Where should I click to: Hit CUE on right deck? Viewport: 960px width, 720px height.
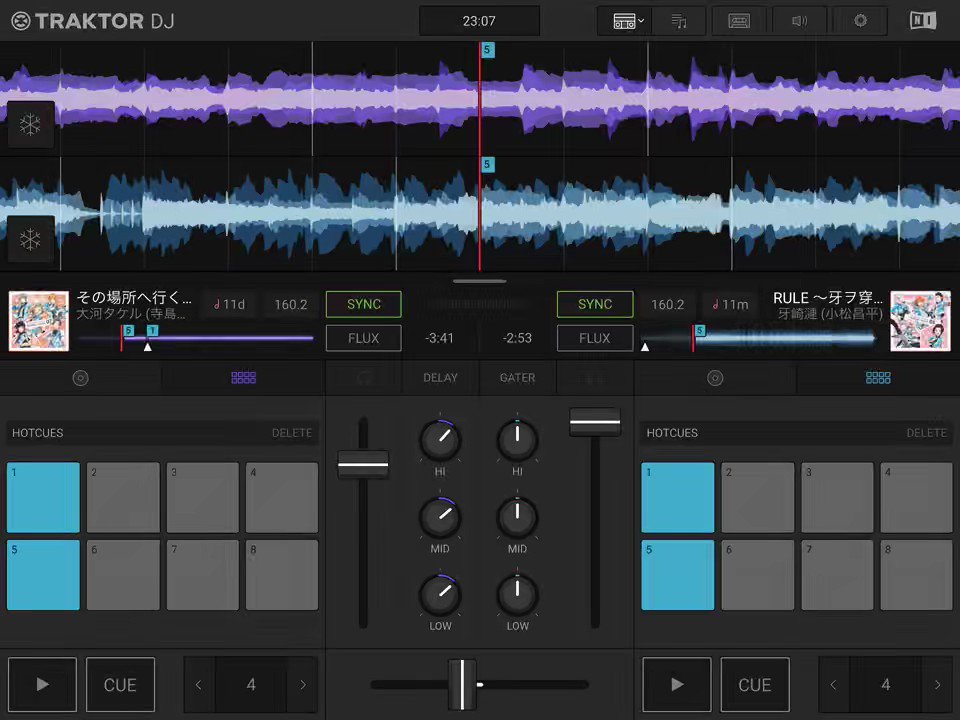(755, 684)
